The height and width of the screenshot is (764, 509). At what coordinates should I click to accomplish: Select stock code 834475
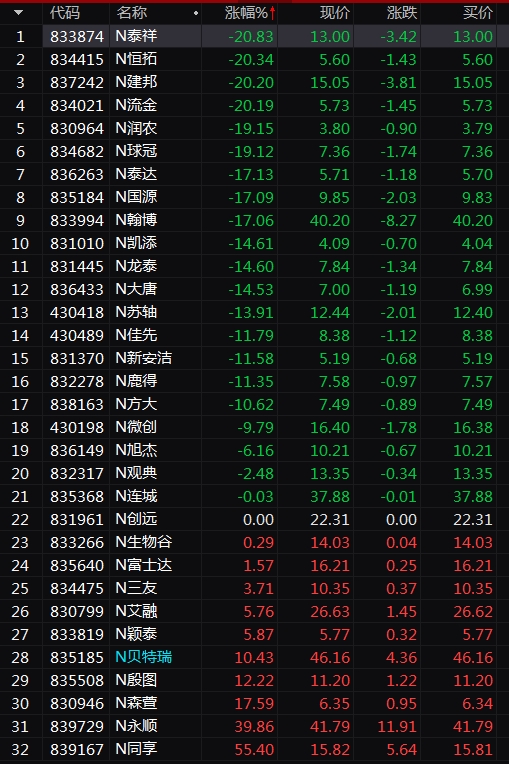(77, 589)
